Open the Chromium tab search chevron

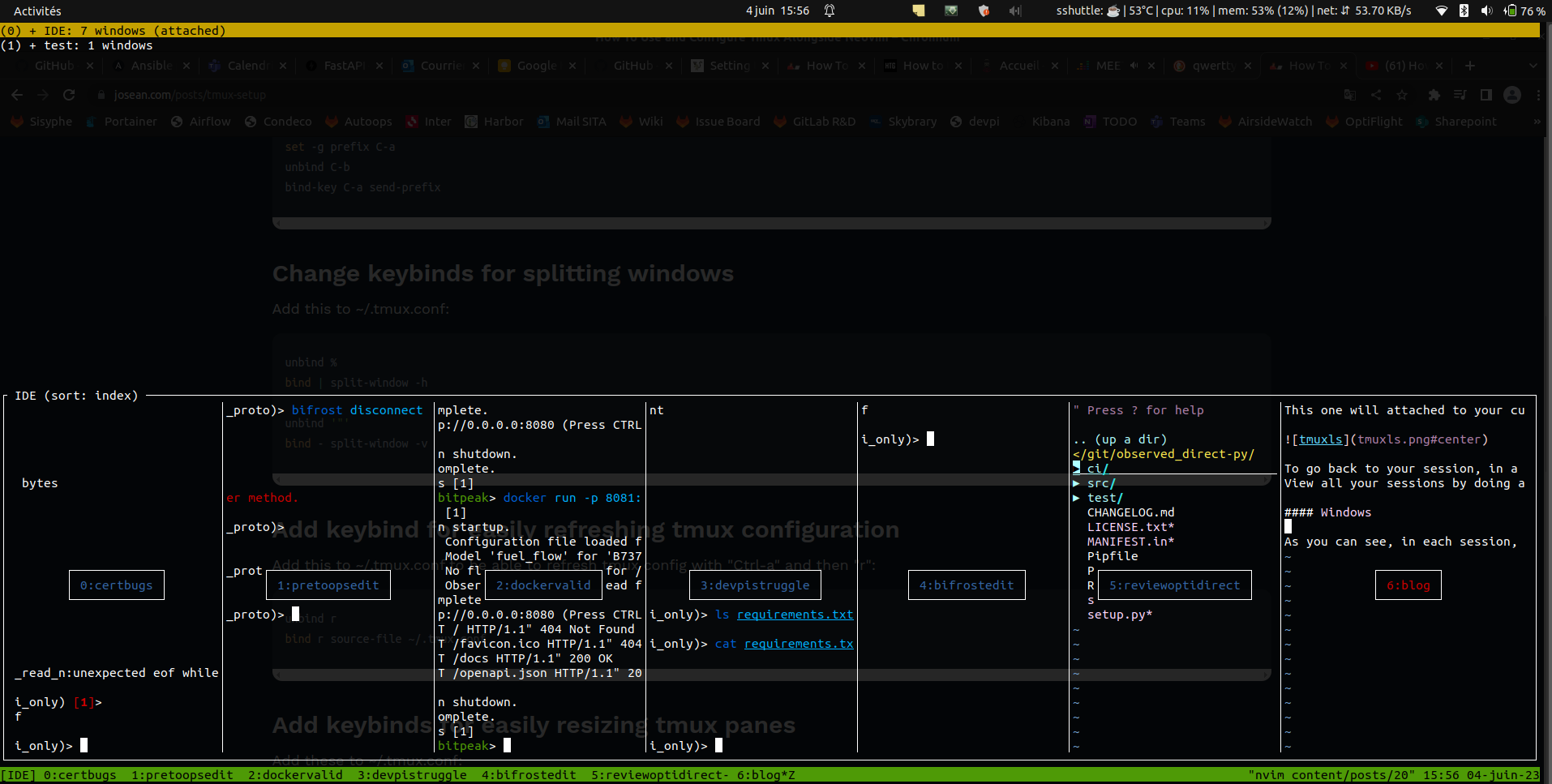[x=1533, y=66]
